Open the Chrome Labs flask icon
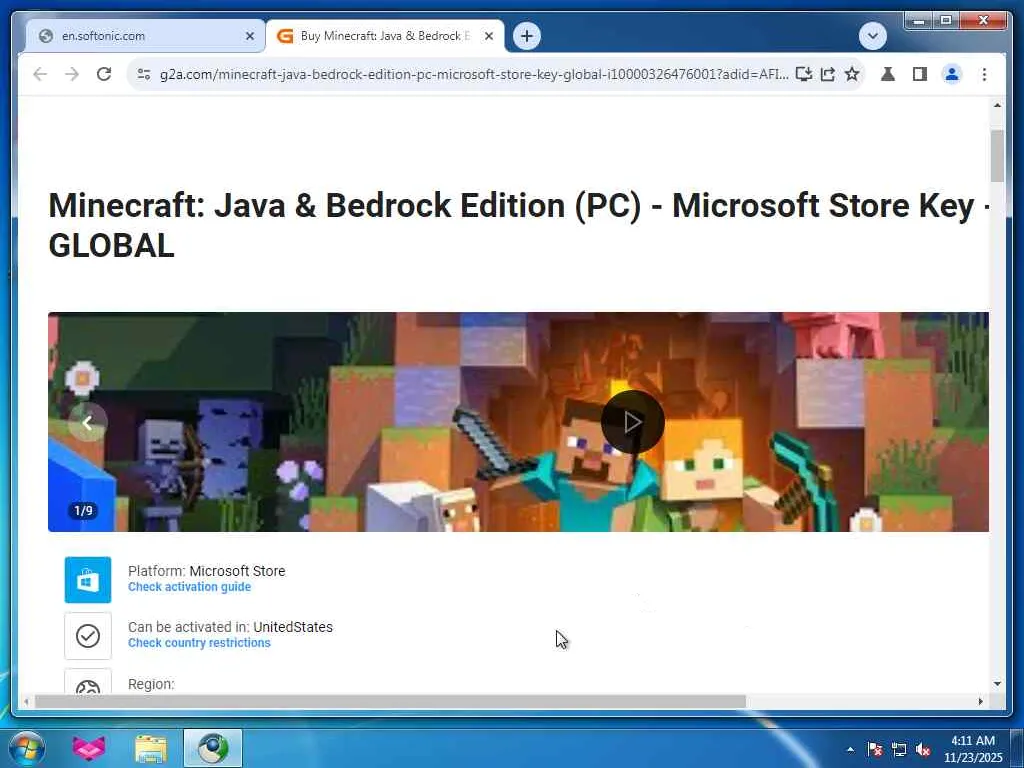 point(888,74)
